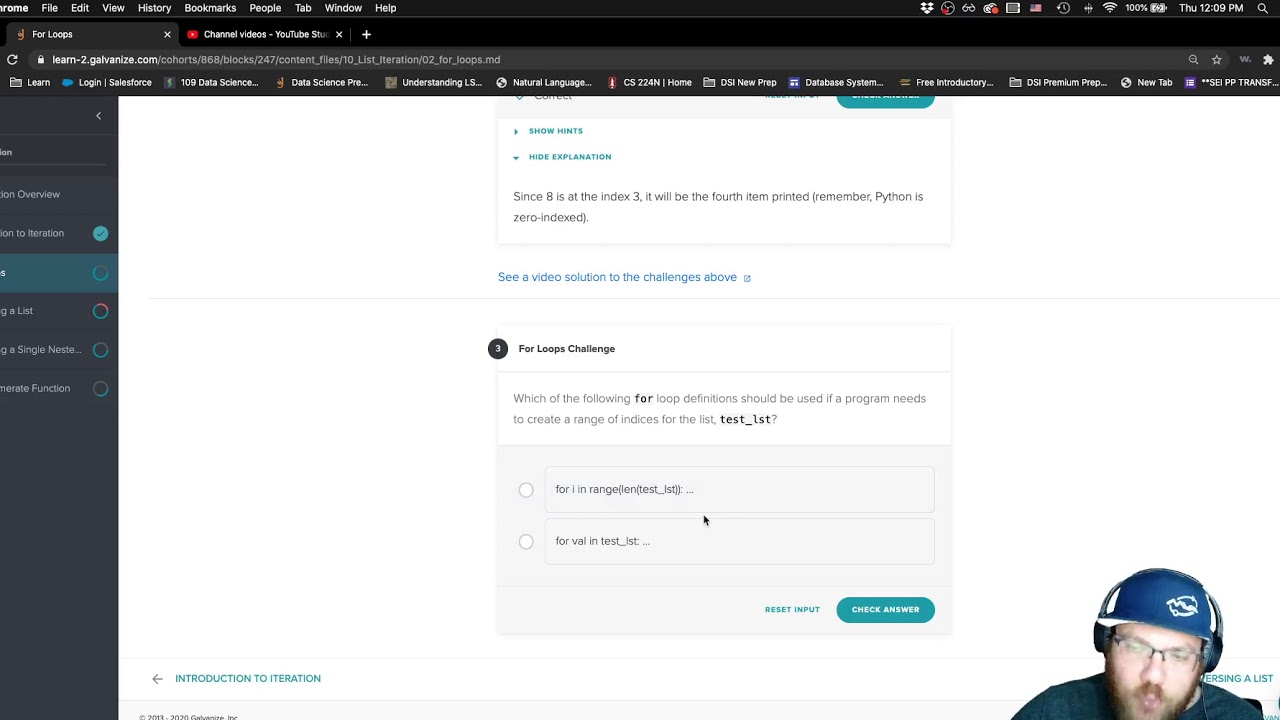Open Time Machine menu bar icon
The width and height of the screenshot is (1280, 720).
(x=1063, y=8)
